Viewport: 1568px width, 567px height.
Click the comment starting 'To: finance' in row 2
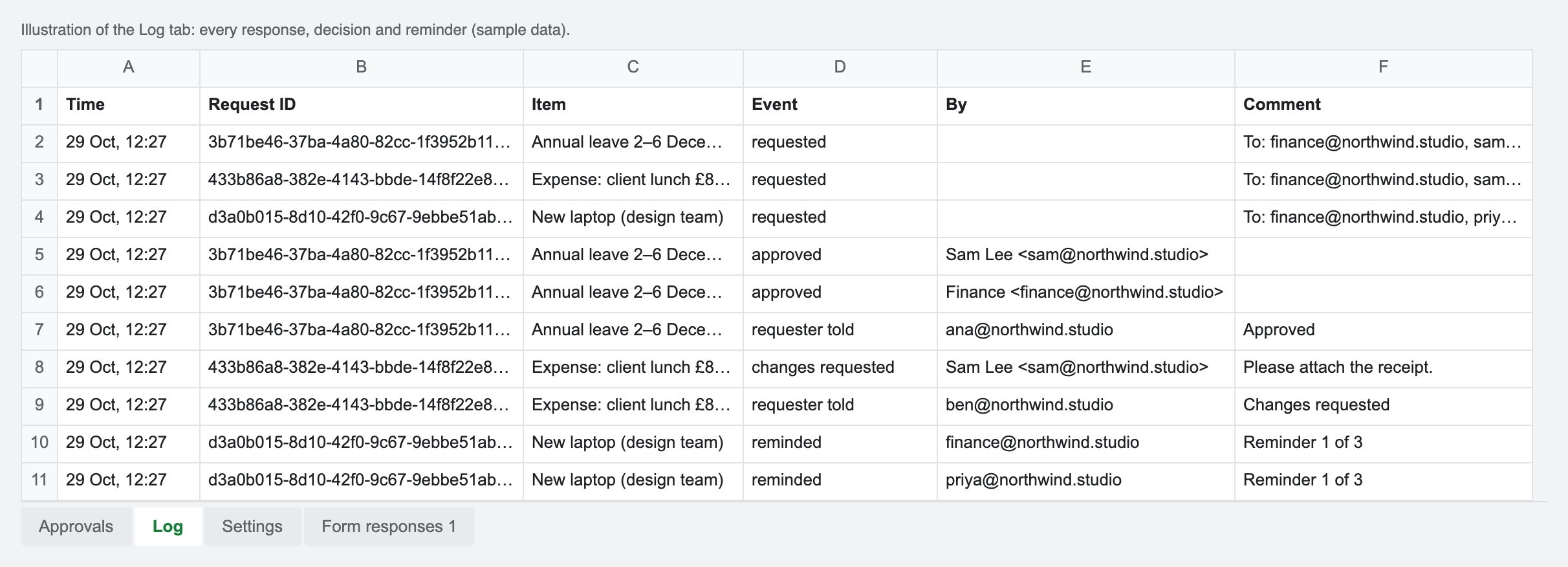point(1384,144)
